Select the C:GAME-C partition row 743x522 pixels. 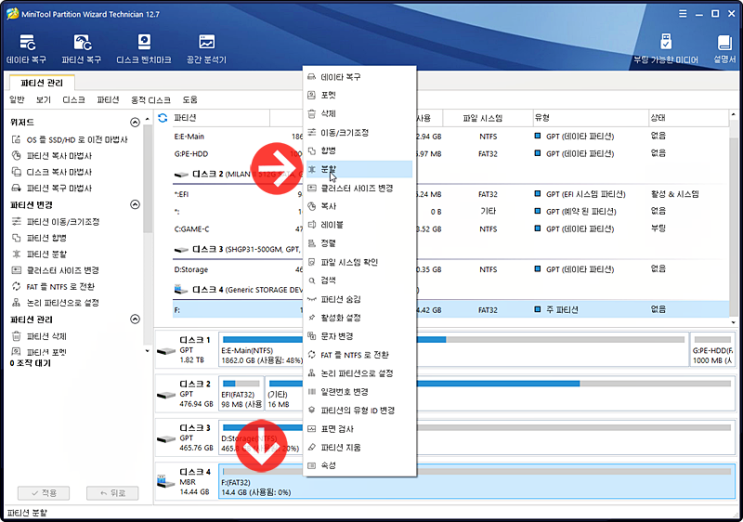click(x=450, y=229)
